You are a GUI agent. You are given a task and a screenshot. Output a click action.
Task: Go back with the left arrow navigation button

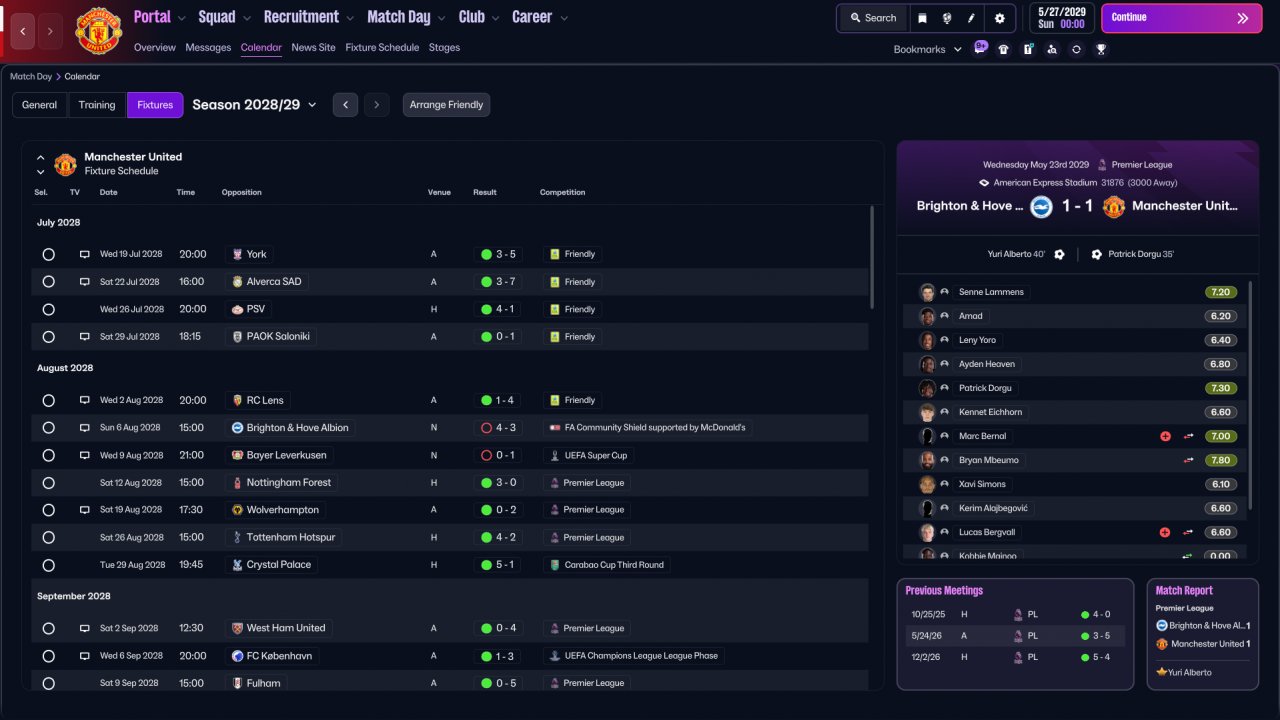[x=23, y=32]
